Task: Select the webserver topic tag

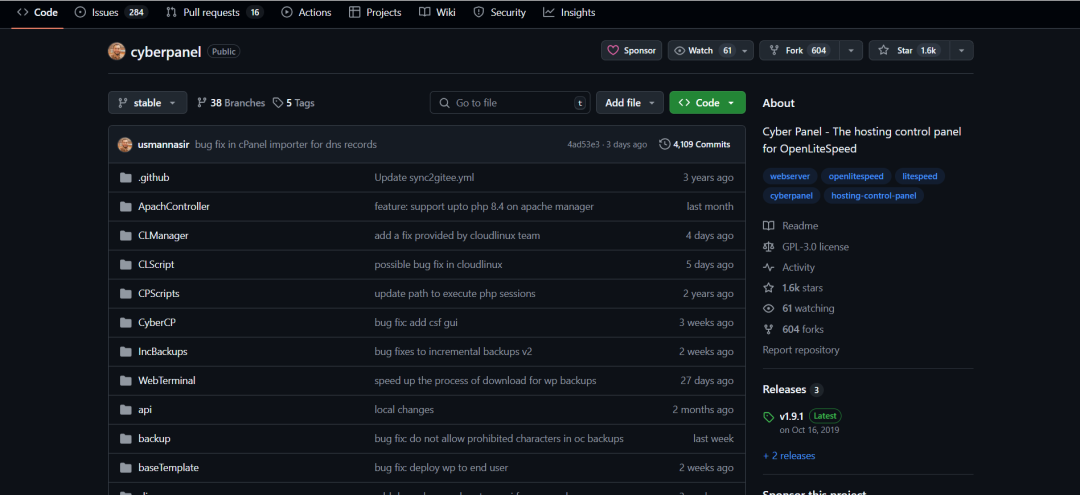Action: pyautogui.click(x=790, y=176)
